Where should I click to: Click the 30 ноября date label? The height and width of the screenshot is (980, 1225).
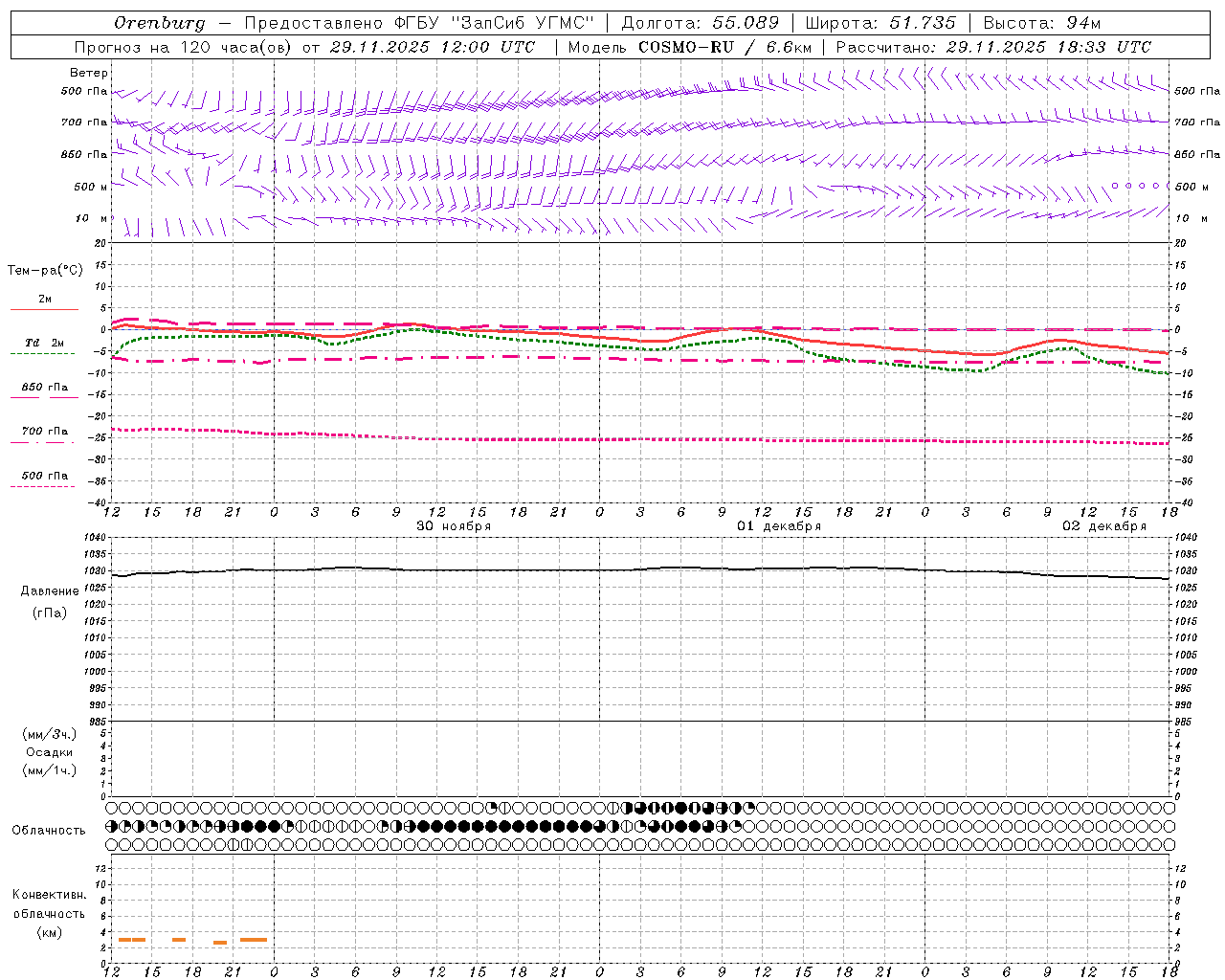[x=454, y=526]
